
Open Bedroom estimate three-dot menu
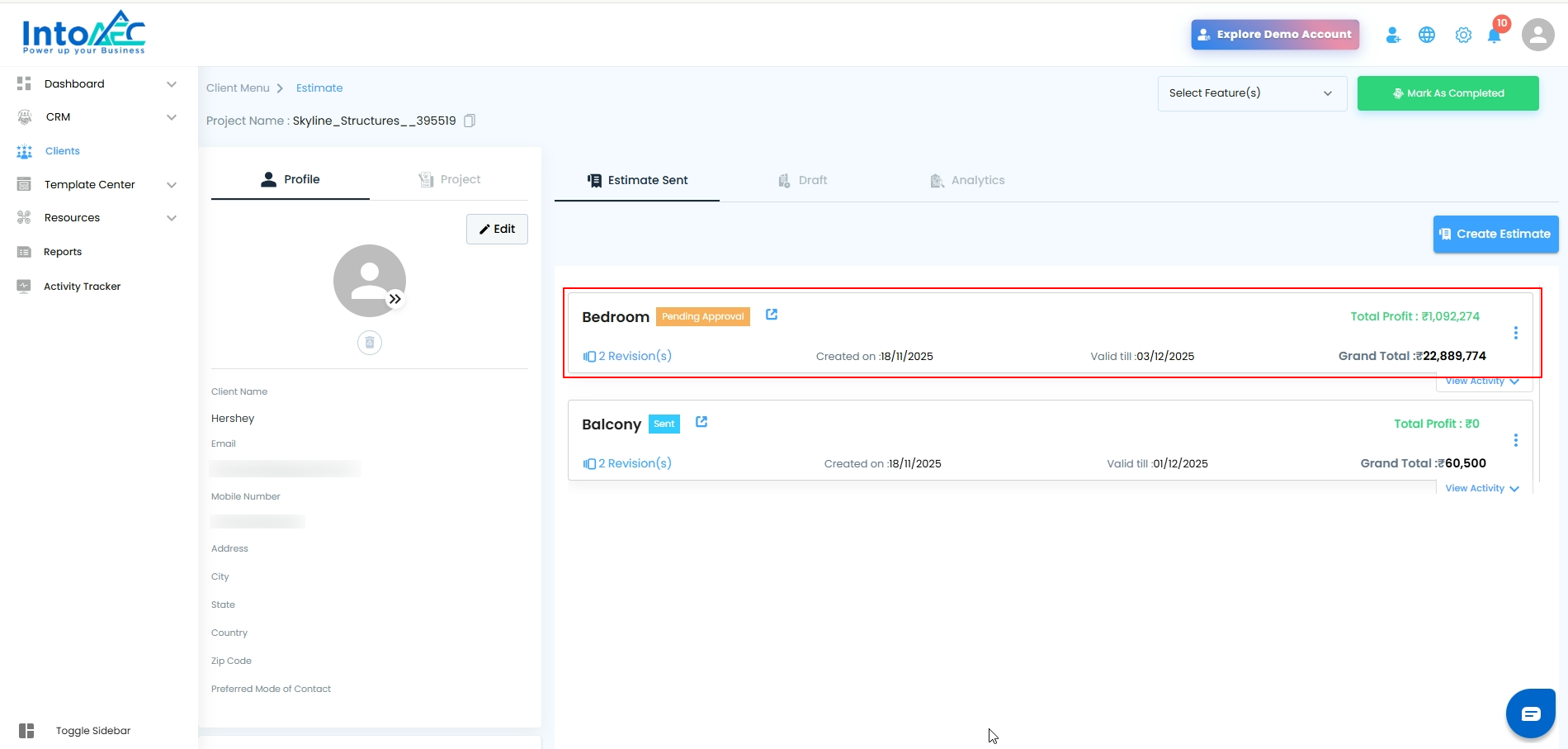tap(1516, 333)
